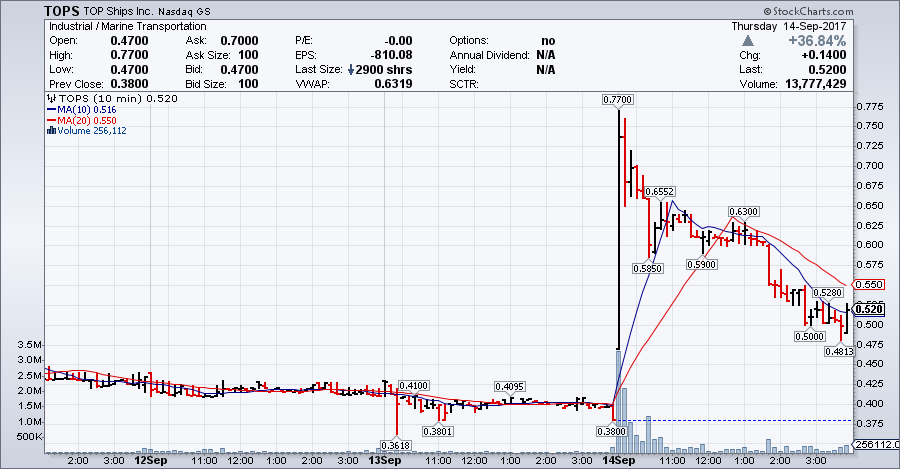Click the down arrow beside Last Size
This screenshot has width=900, height=469.
(x=353, y=70)
